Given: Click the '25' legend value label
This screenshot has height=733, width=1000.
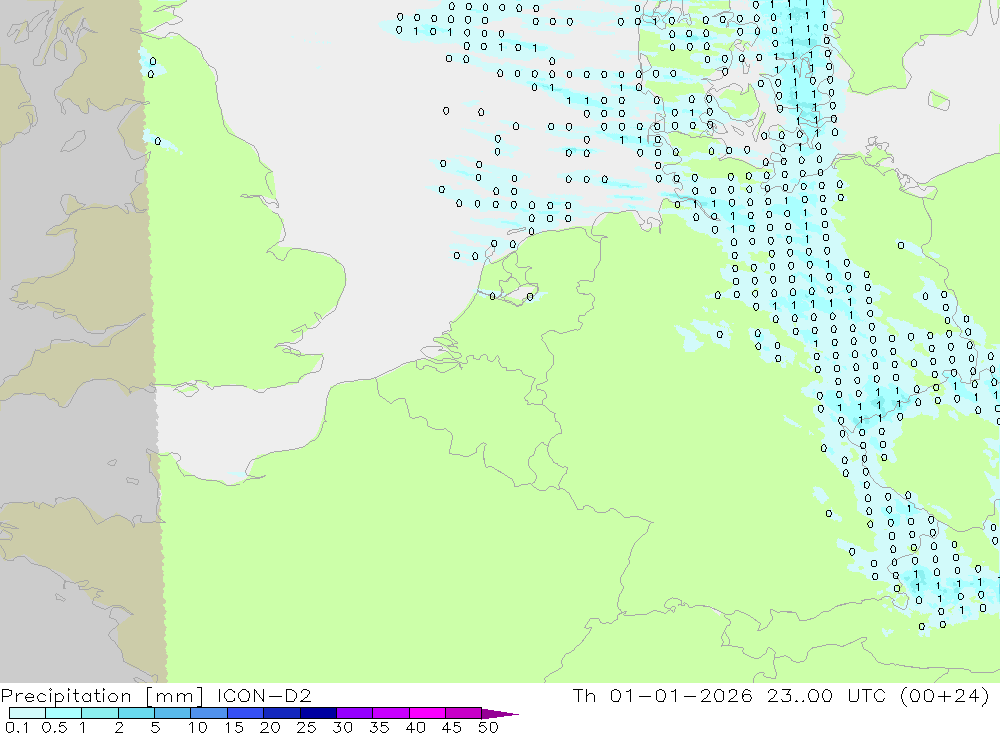Looking at the screenshot, I should pyautogui.click(x=306, y=727).
